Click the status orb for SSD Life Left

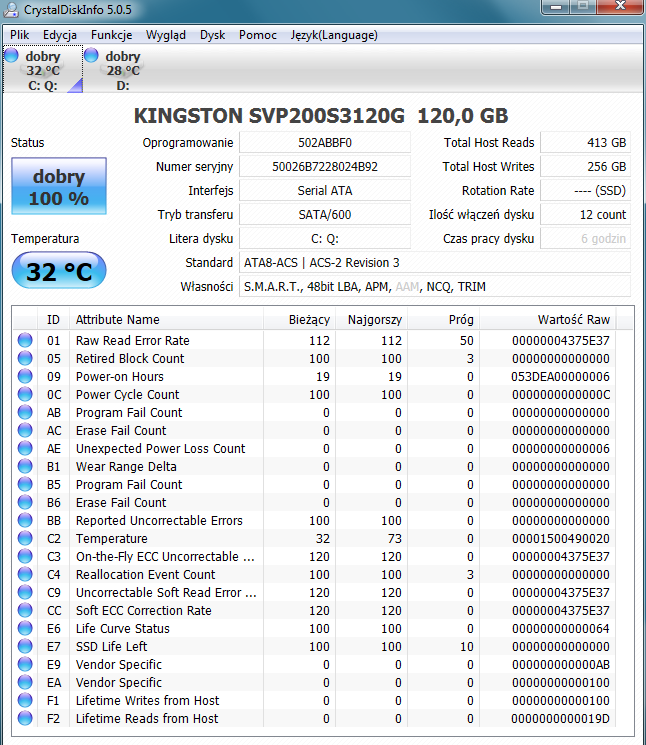[25, 647]
